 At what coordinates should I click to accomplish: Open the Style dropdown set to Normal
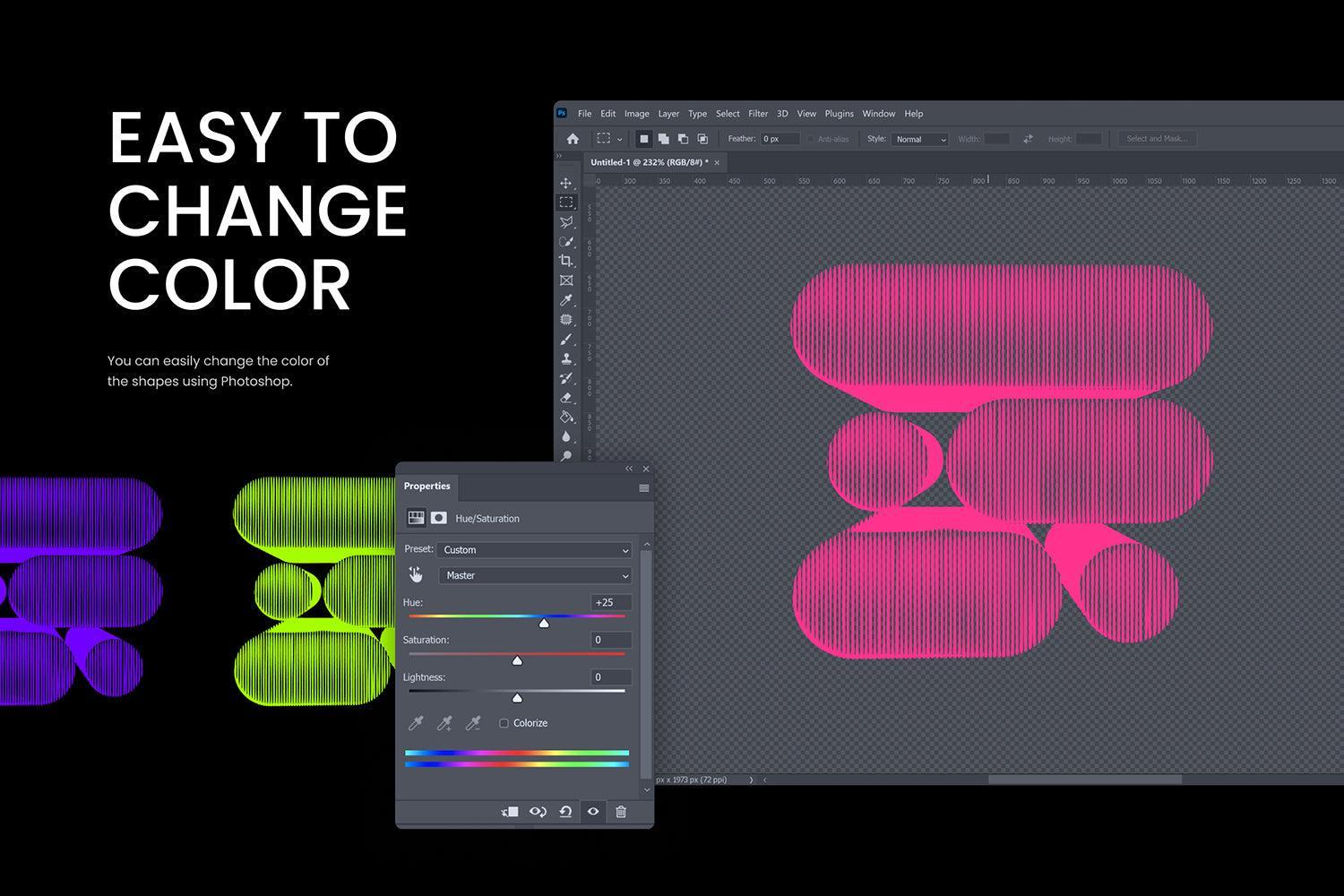point(919,139)
